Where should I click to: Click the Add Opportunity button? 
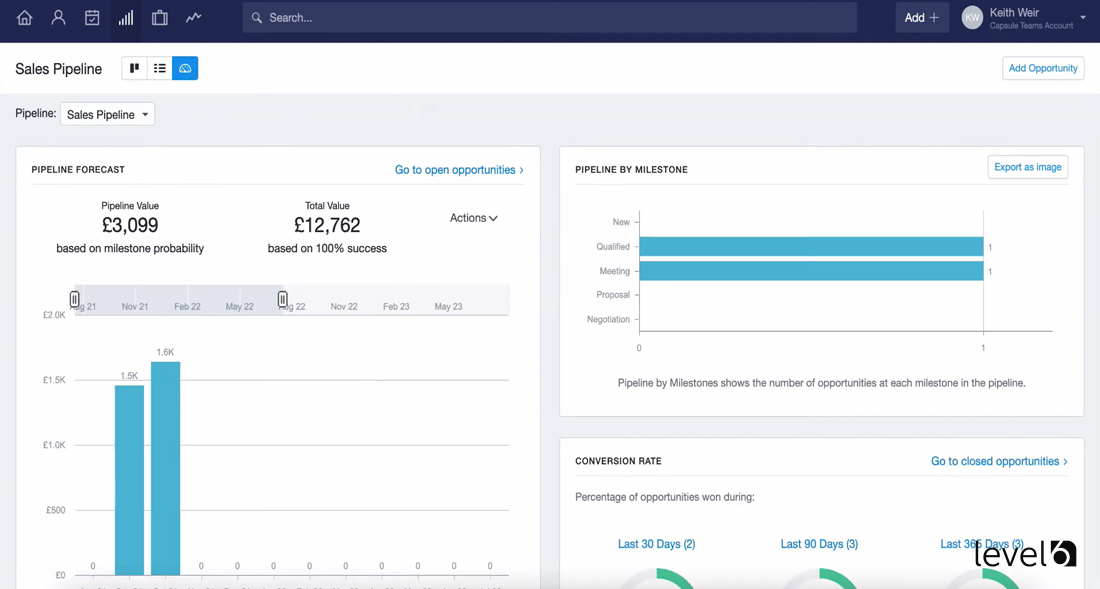tap(1043, 68)
